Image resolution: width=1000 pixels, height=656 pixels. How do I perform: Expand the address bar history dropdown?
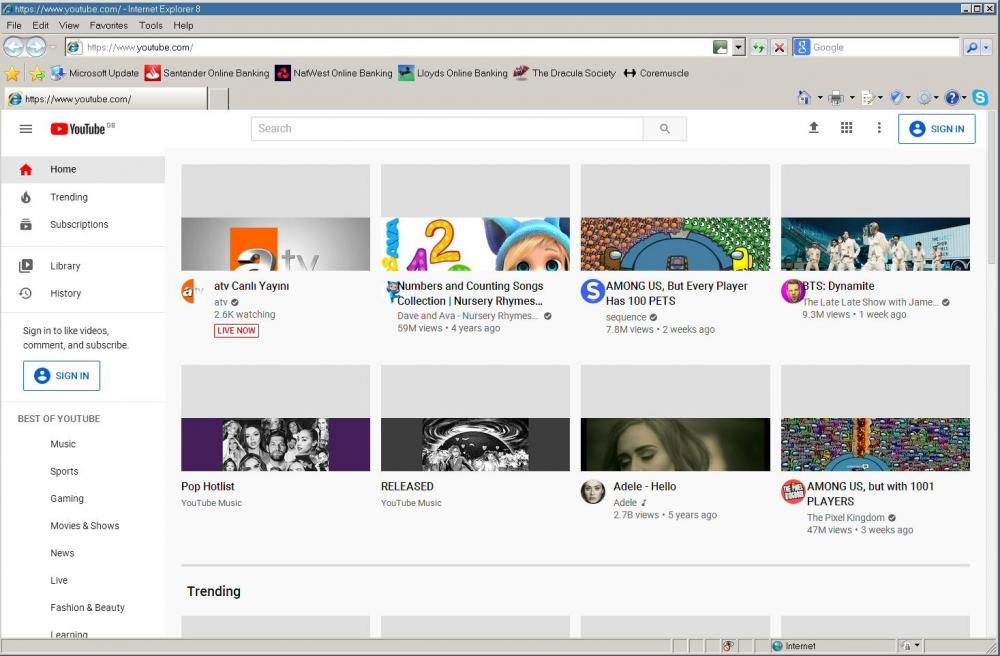739,48
